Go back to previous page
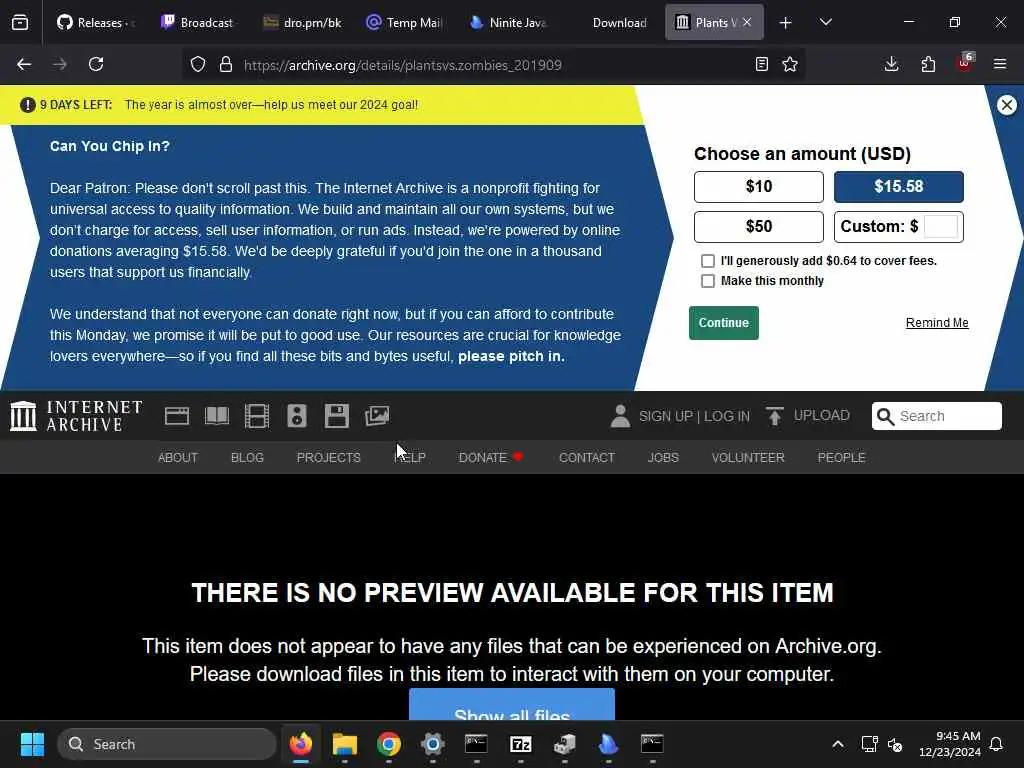 click(24, 64)
